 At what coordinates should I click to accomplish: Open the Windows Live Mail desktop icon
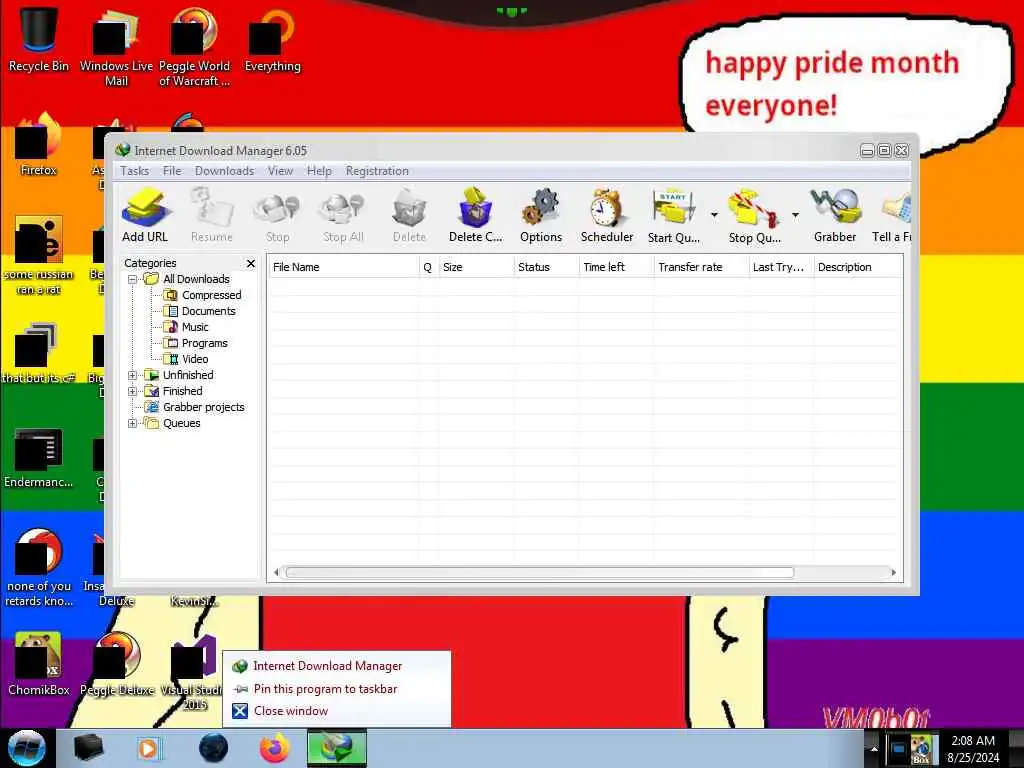[116, 46]
